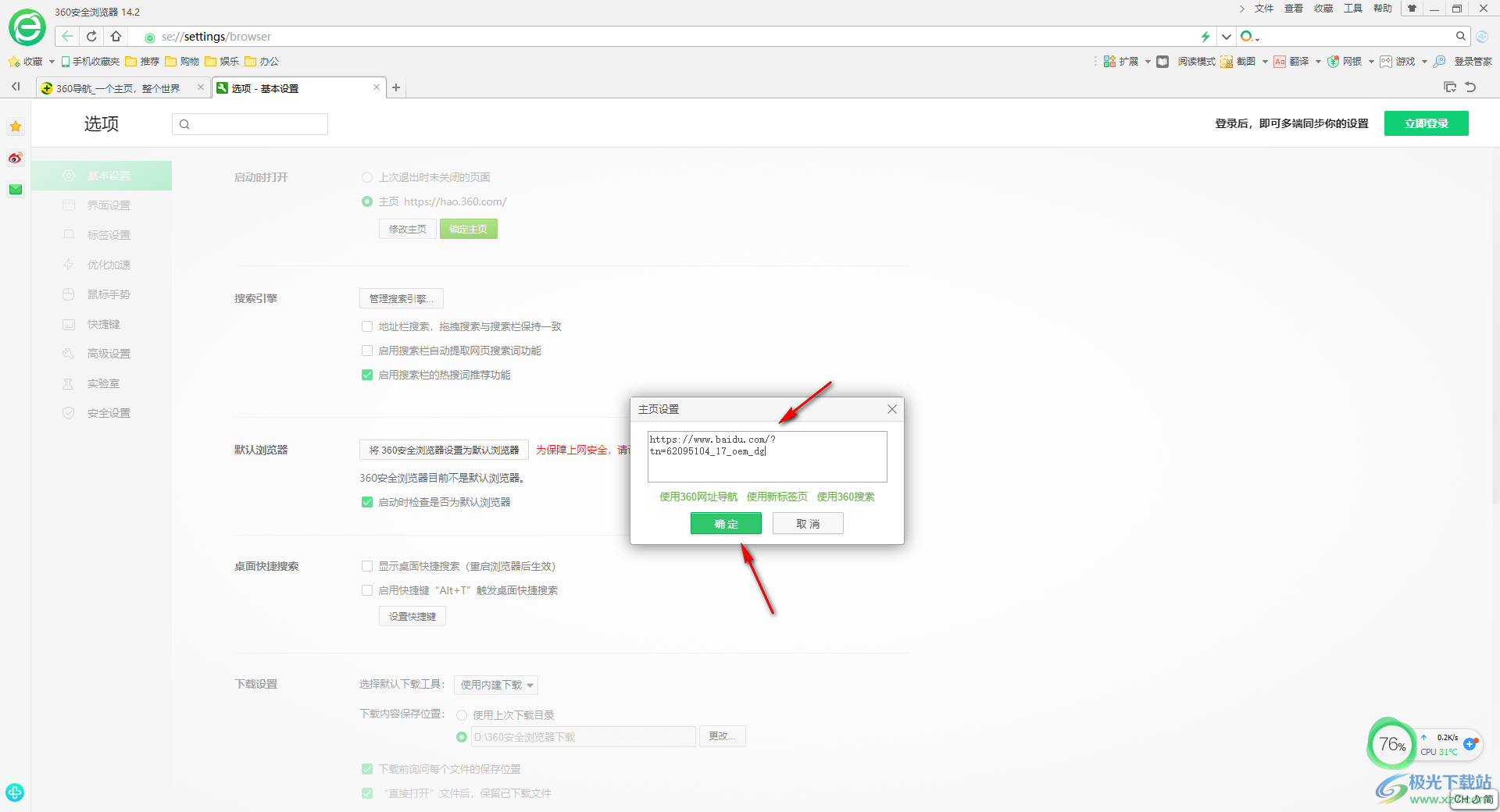The image size is (1500, 812).
Task: Open the tab list window icon
Action: (x=1450, y=87)
